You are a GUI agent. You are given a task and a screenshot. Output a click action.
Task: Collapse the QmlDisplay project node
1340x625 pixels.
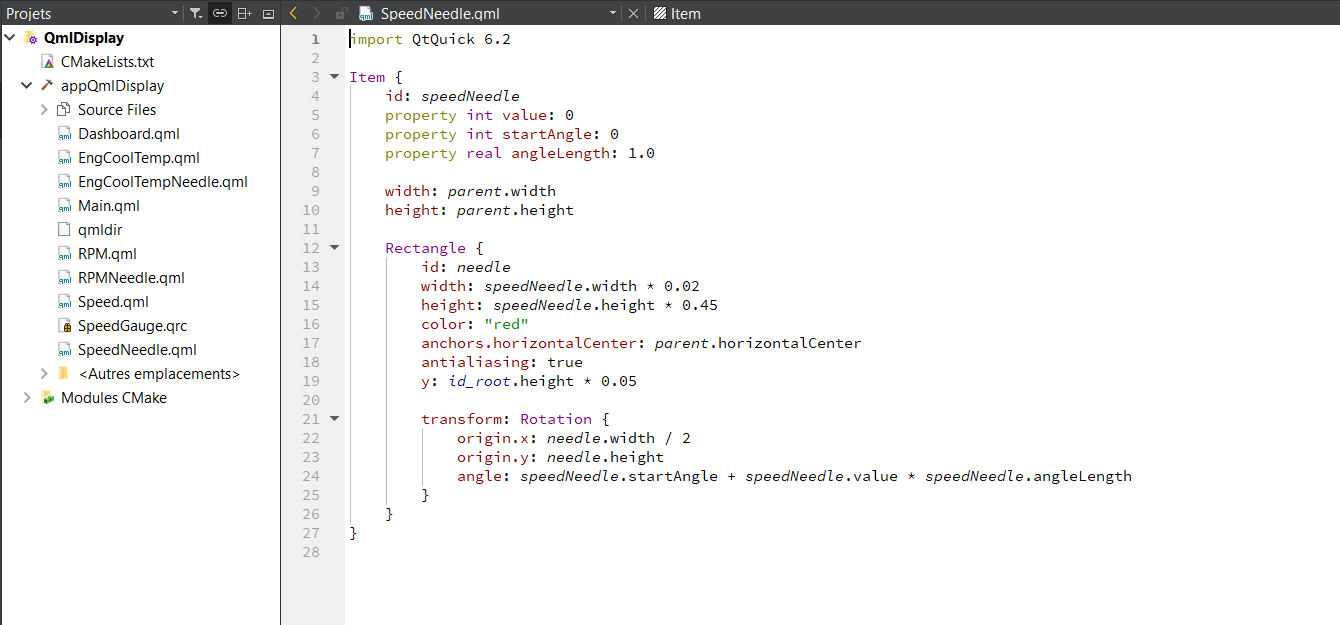tap(10, 38)
